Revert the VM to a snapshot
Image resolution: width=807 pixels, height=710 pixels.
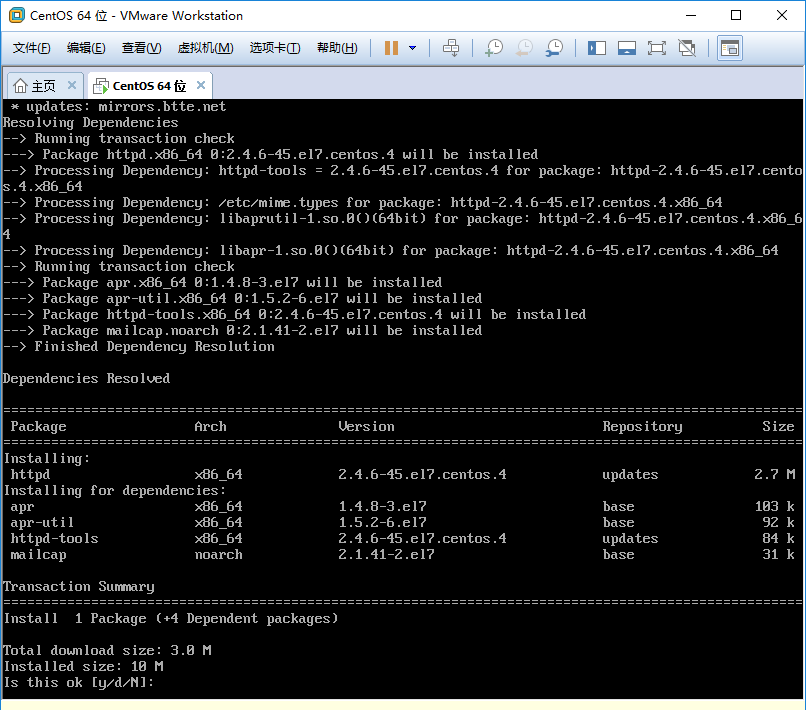524,48
